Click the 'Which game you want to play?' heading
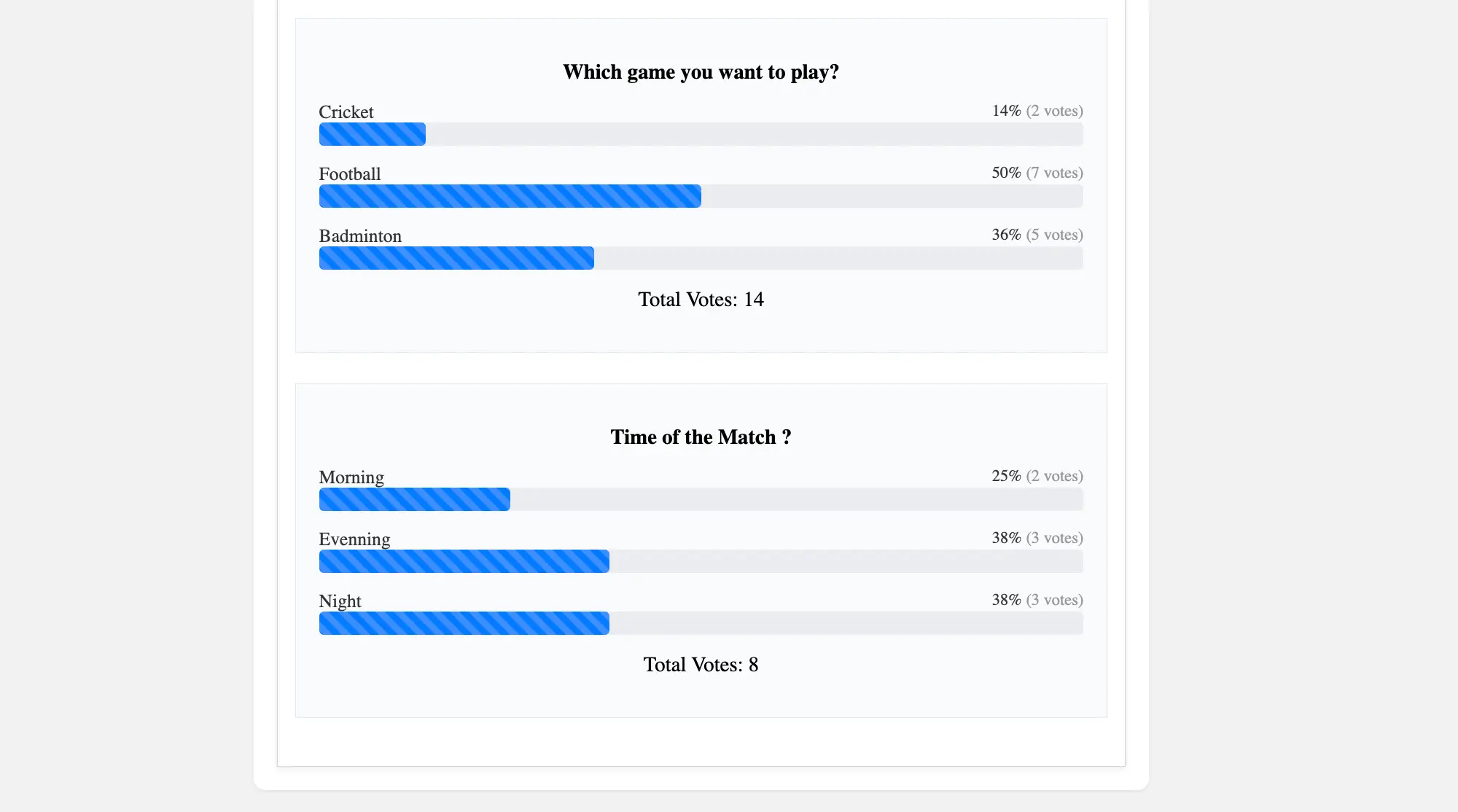The width and height of the screenshot is (1458, 812). (x=701, y=72)
